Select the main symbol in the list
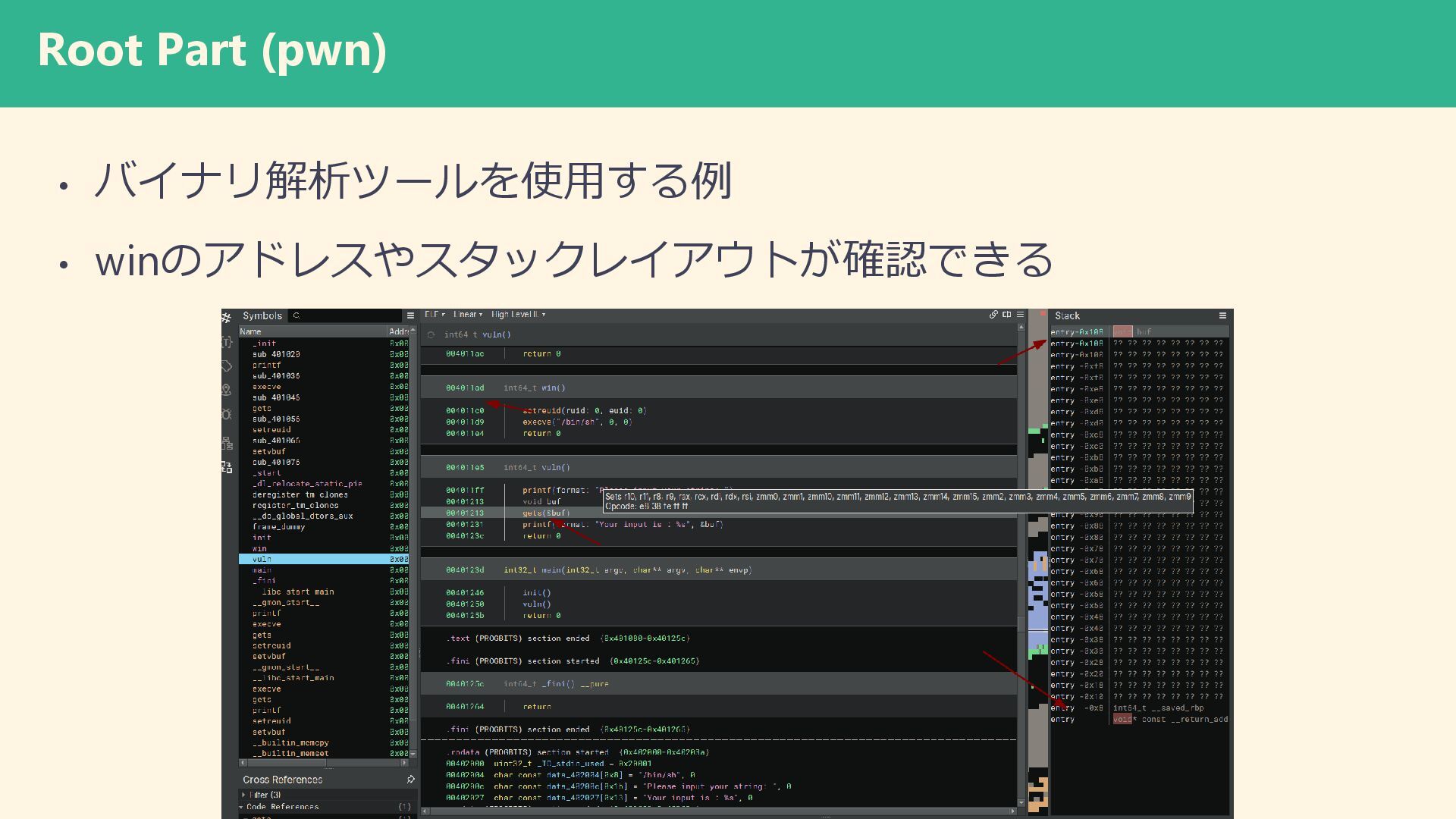 (262, 570)
